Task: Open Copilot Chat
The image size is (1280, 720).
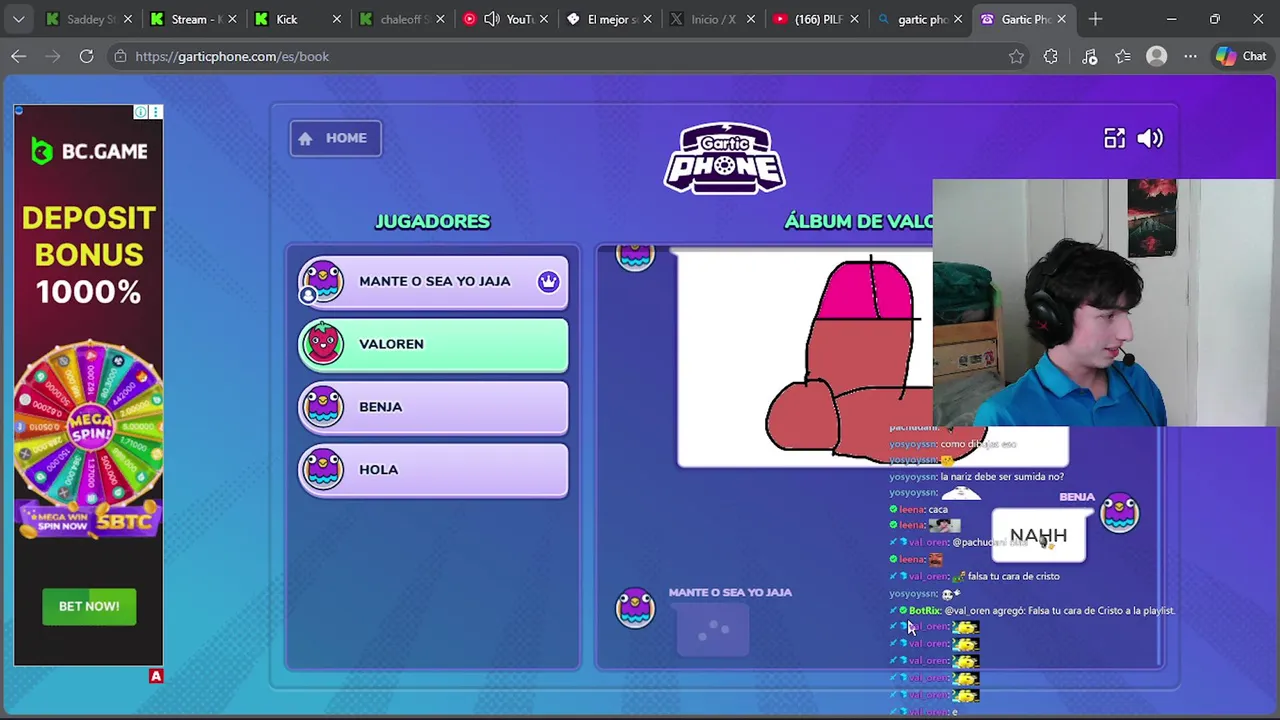Action: click(x=1241, y=57)
